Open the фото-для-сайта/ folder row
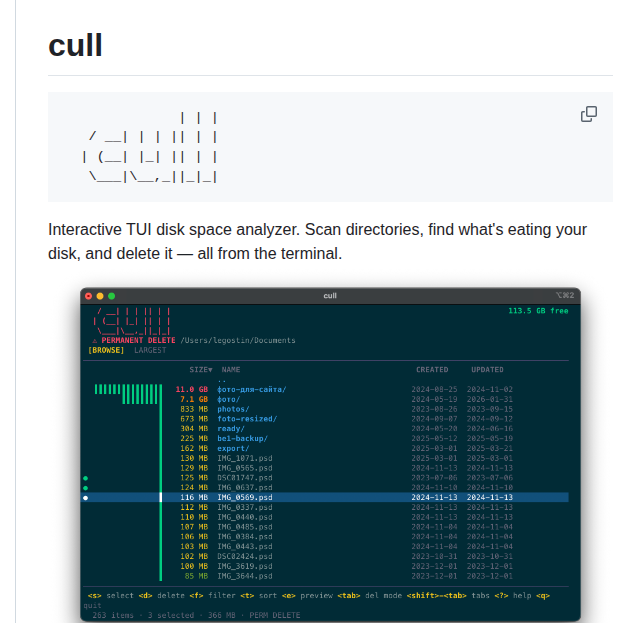 click(252, 389)
